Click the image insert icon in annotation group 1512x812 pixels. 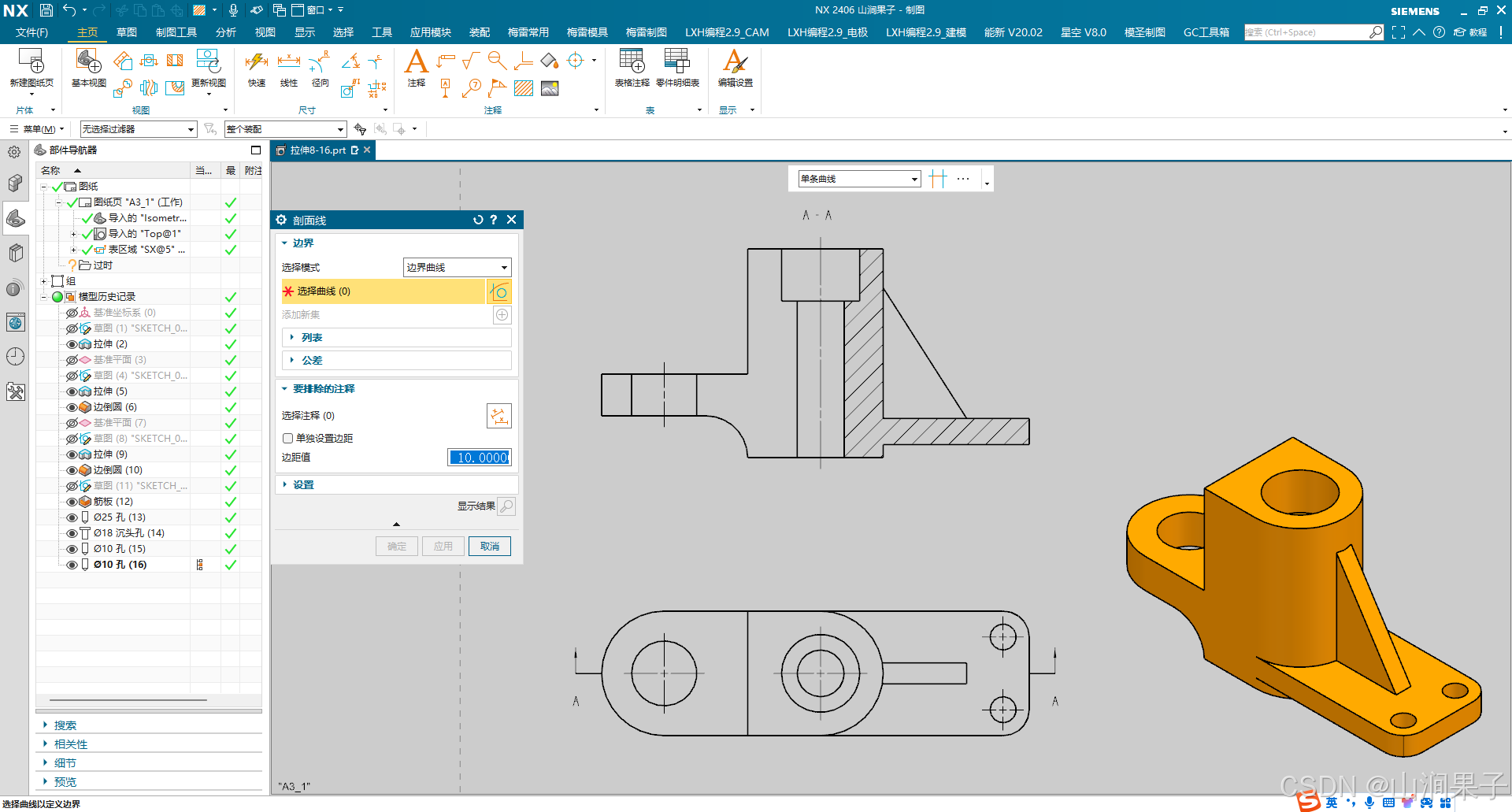[x=550, y=88]
